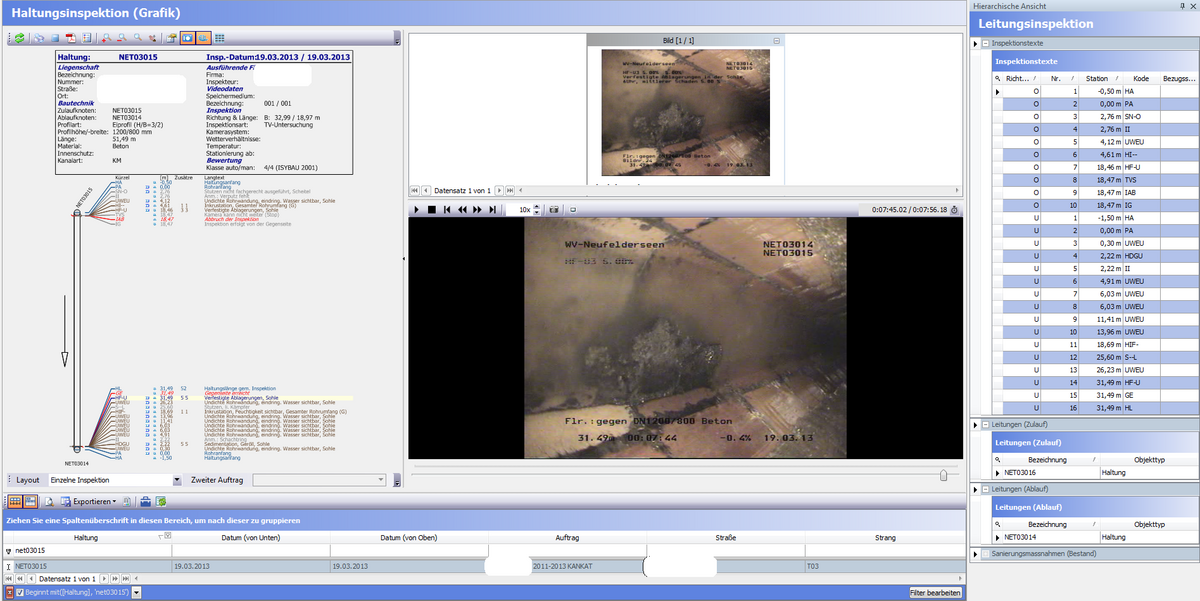Click the video timeline slider handle
1200x601 pixels.
[x=943, y=476]
